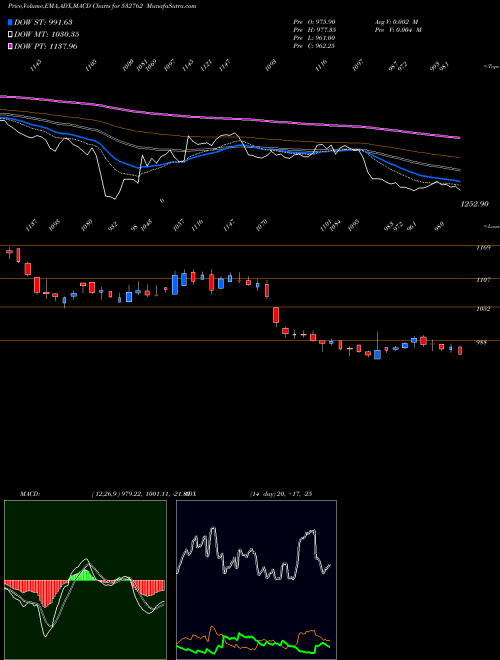This screenshot has height=660, width=500.
Task: Click the 'Pre O: 973.90' value
Action: pyautogui.click(x=314, y=21)
